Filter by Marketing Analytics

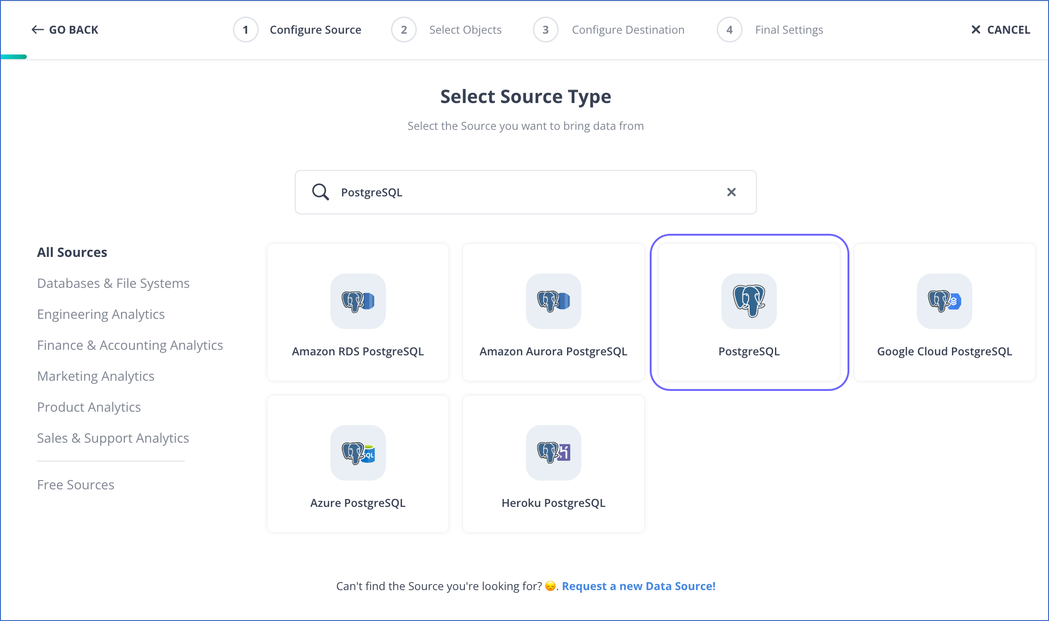tap(96, 376)
